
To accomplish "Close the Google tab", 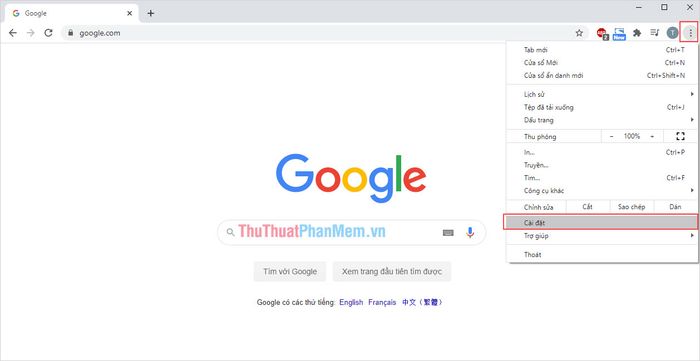I will [129, 13].
